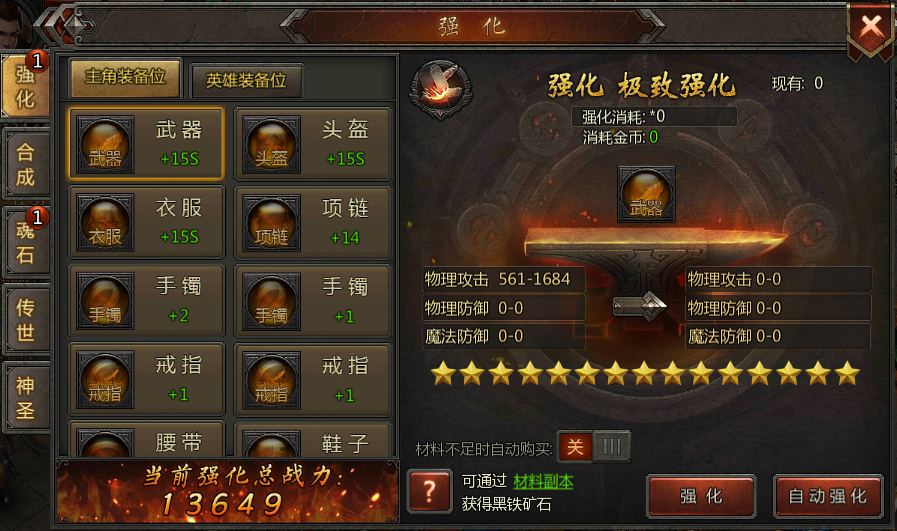The image size is (897, 531).
Task: Open the 合成 side tab
Action: [25, 165]
